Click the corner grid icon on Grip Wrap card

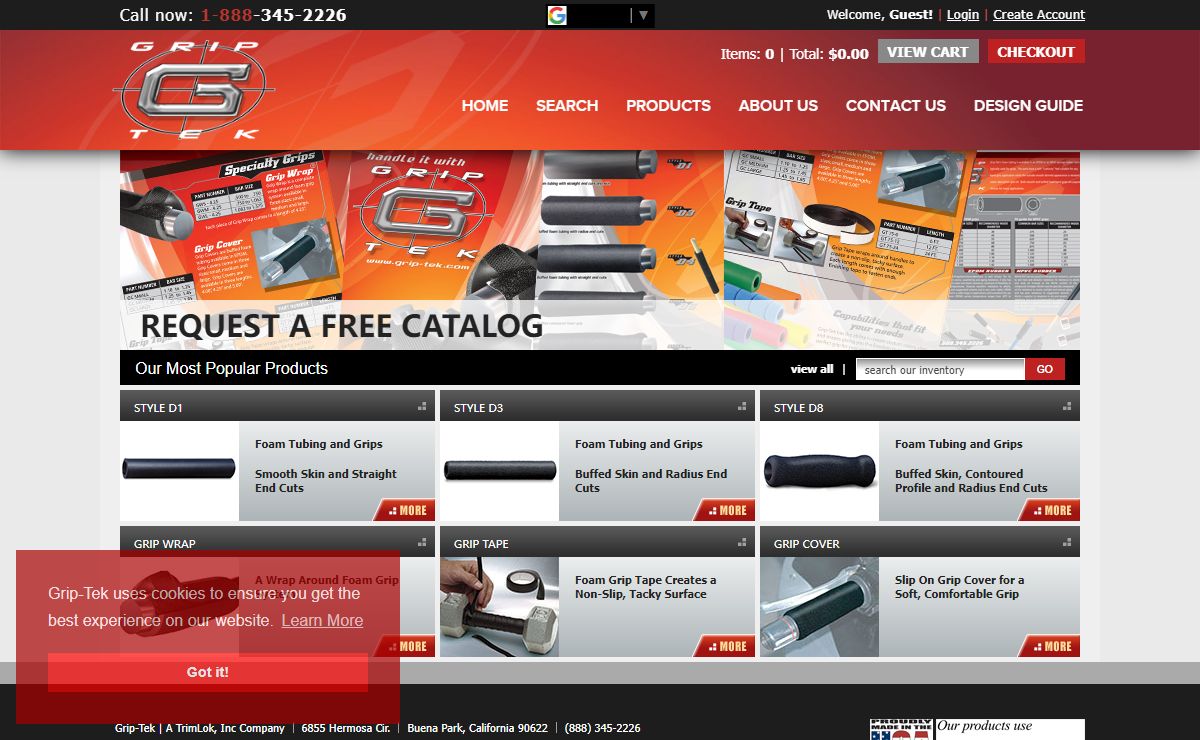coord(422,542)
